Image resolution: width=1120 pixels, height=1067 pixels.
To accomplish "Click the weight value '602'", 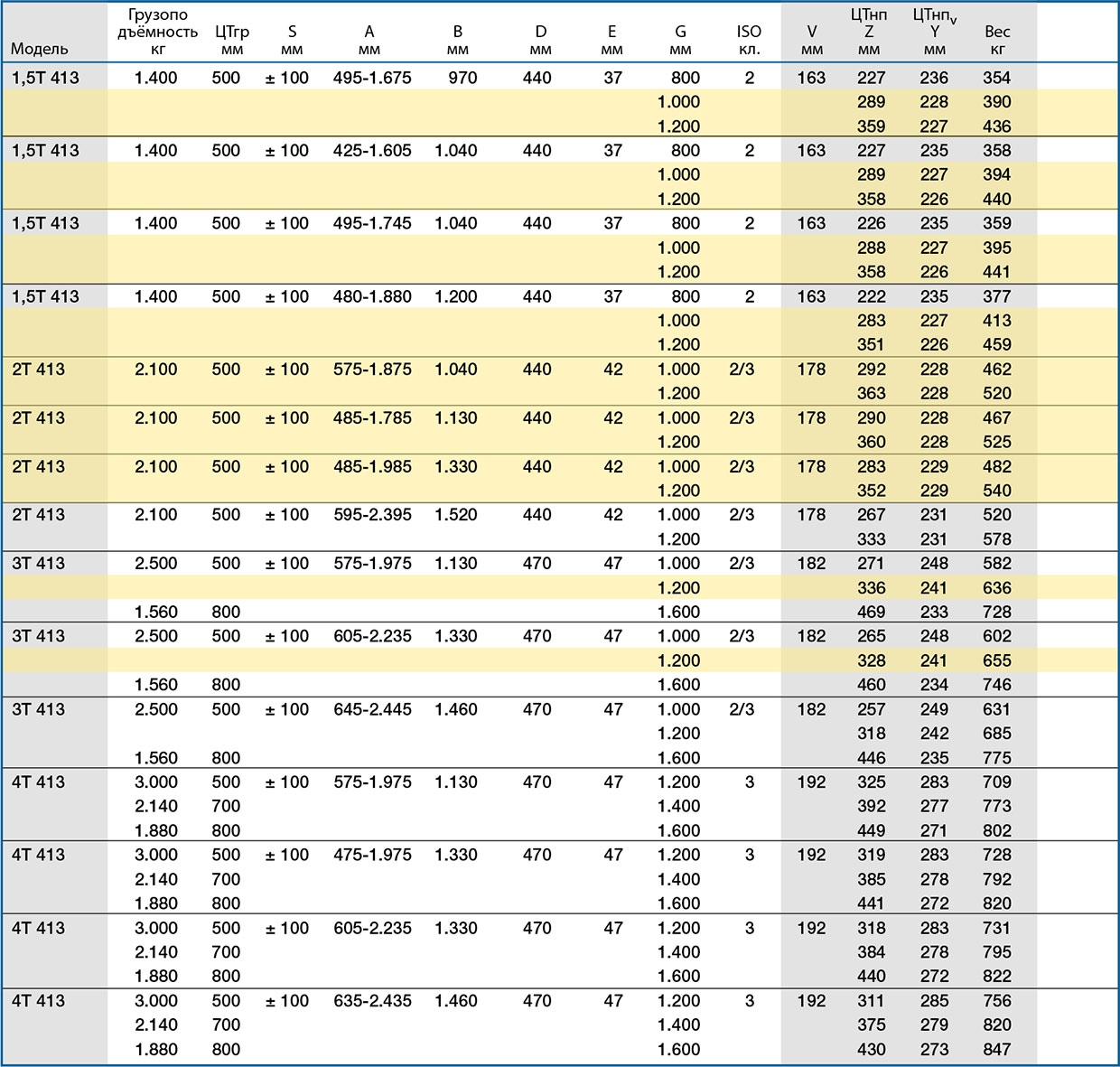I will (x=997, y=636).
